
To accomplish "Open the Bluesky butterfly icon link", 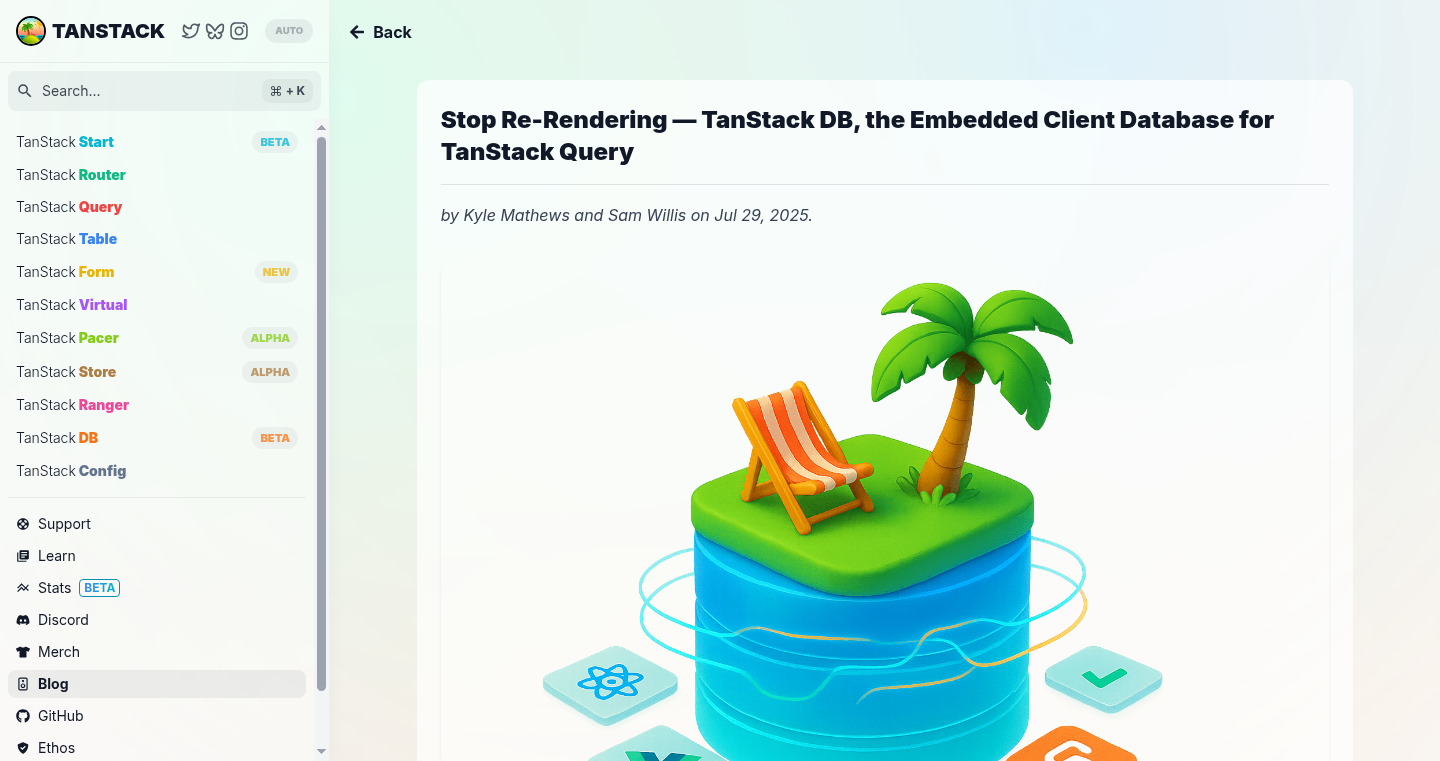I will [x=214, y=31].
